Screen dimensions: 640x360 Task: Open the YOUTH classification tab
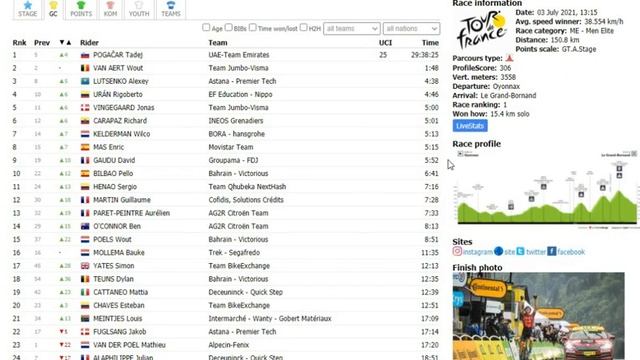[139, 9]
